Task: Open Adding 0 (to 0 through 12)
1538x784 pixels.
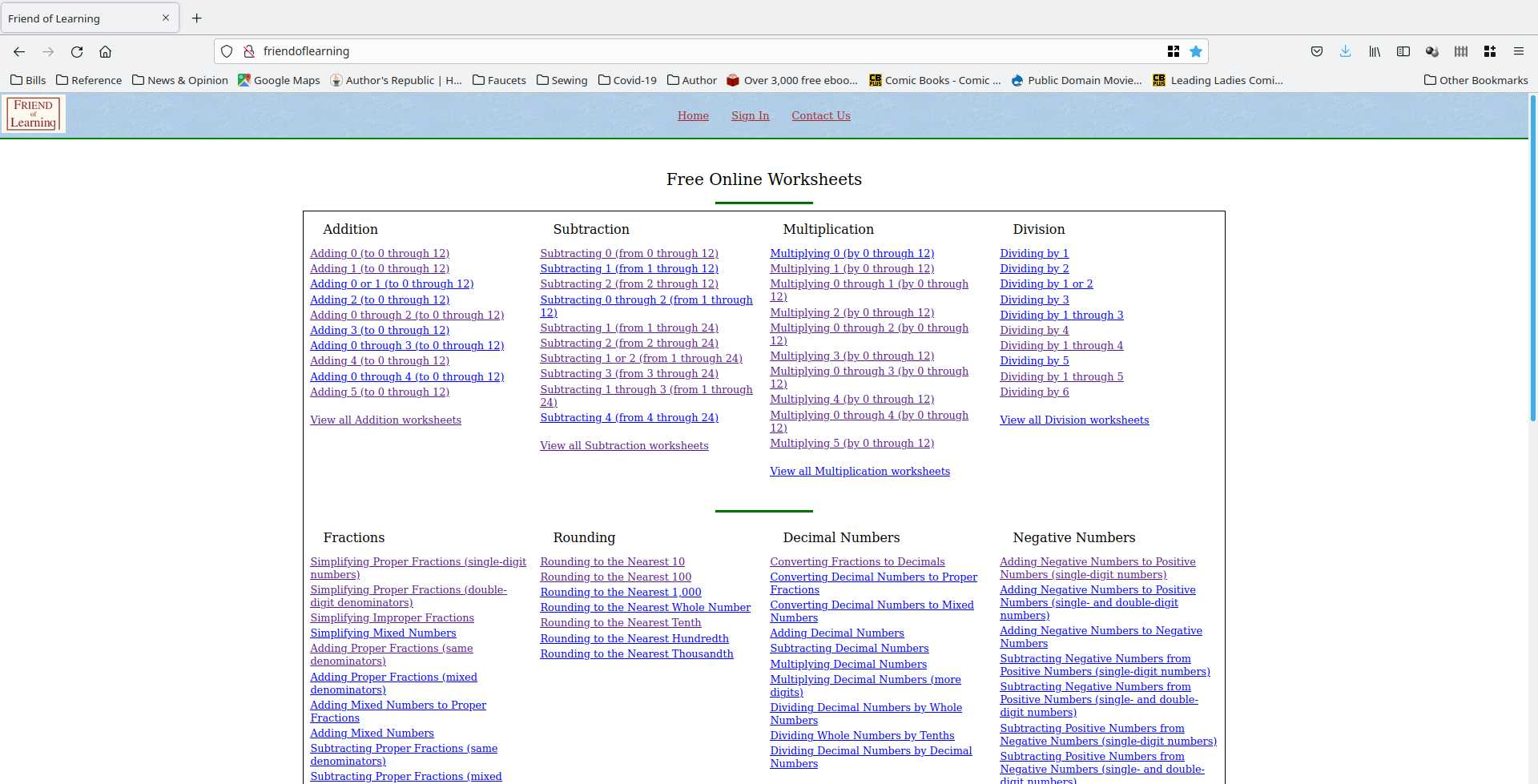Action: click(380, 253)
